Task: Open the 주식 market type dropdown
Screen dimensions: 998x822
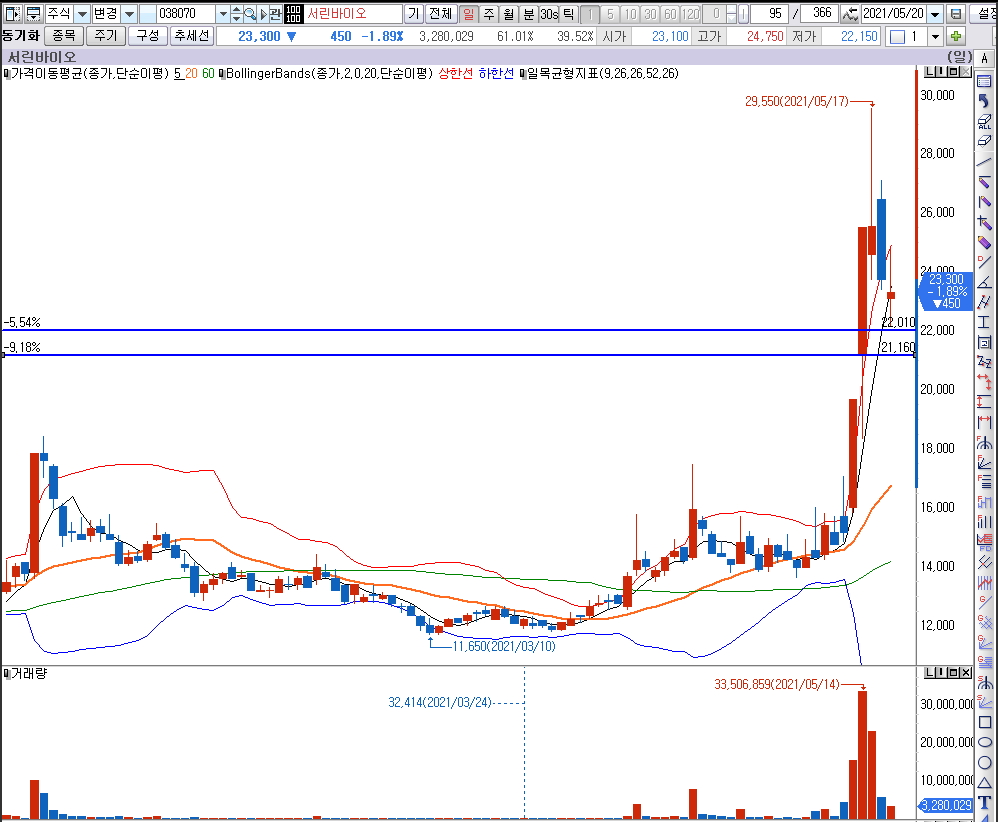Action: pos(82,13)
